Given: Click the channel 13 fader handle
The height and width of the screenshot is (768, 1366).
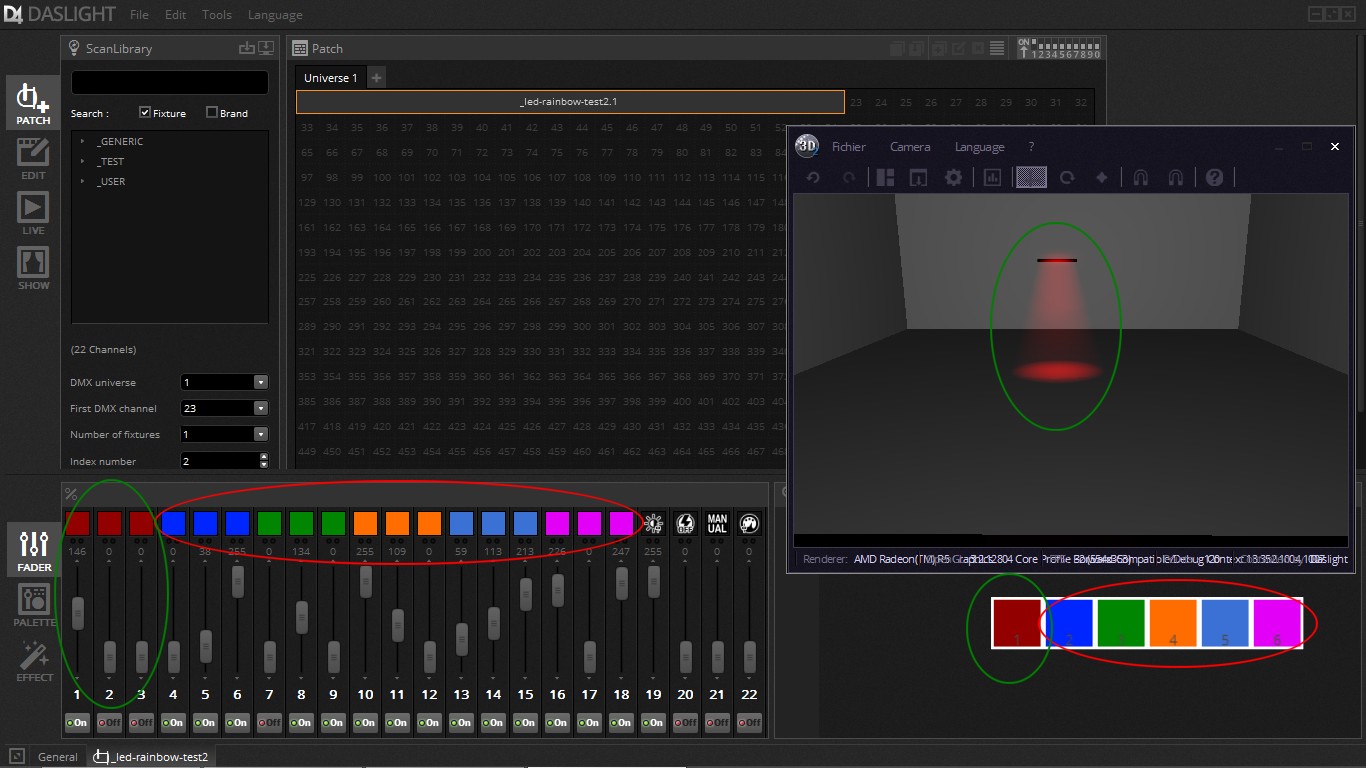Looking at the screenshot, I should point(461,638).
